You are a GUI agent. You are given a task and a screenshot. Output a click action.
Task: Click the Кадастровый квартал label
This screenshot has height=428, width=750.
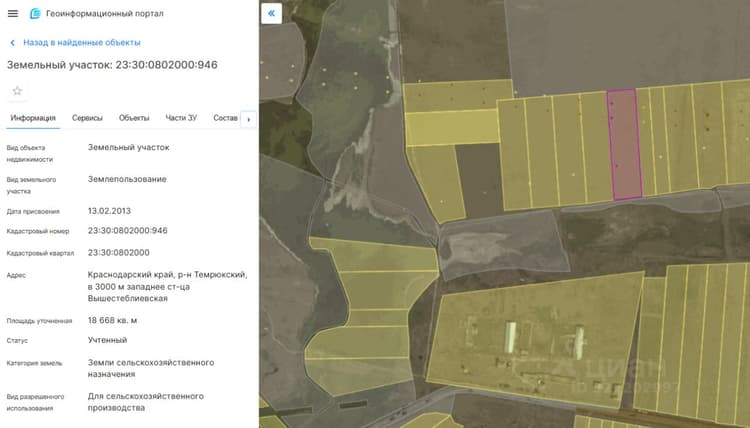40,253
